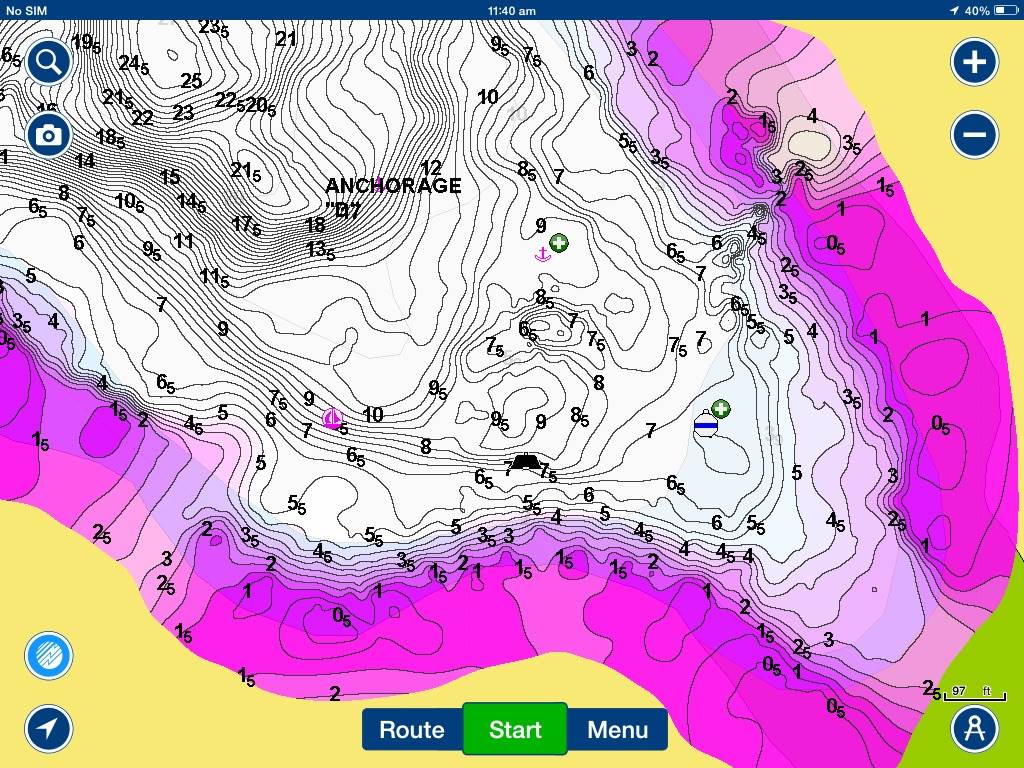Screen dimensions: 1024x768
Task: Zoom in with the plus button
Action: pyautogui.click(x=974, y=63)
